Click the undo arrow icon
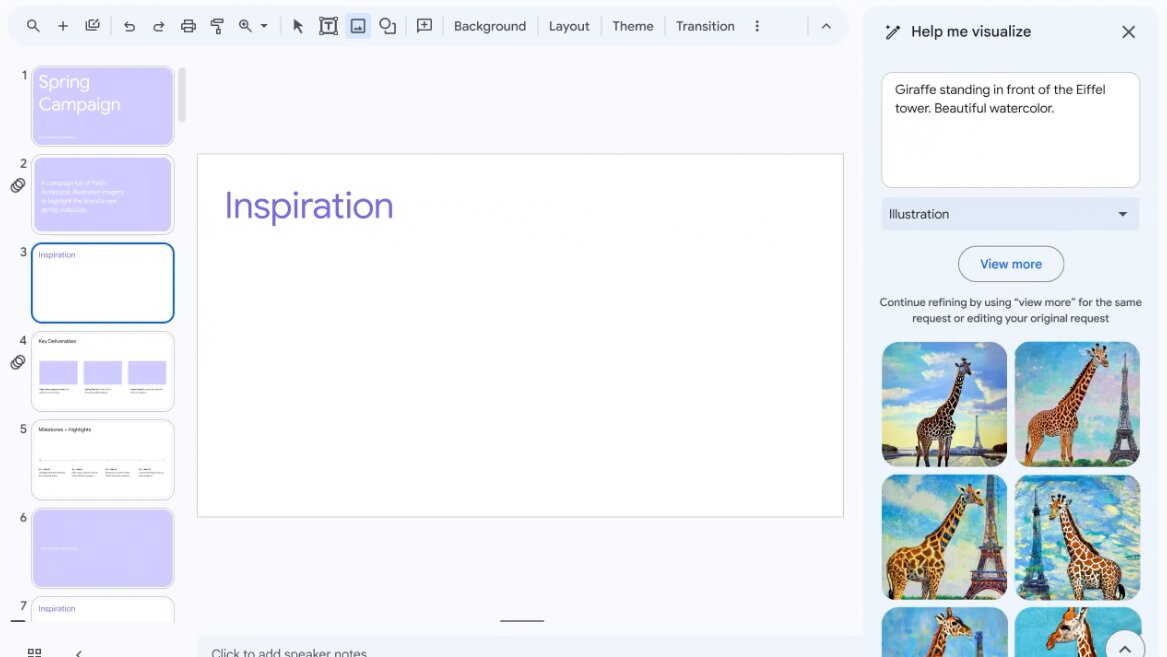 click(129, 26)
